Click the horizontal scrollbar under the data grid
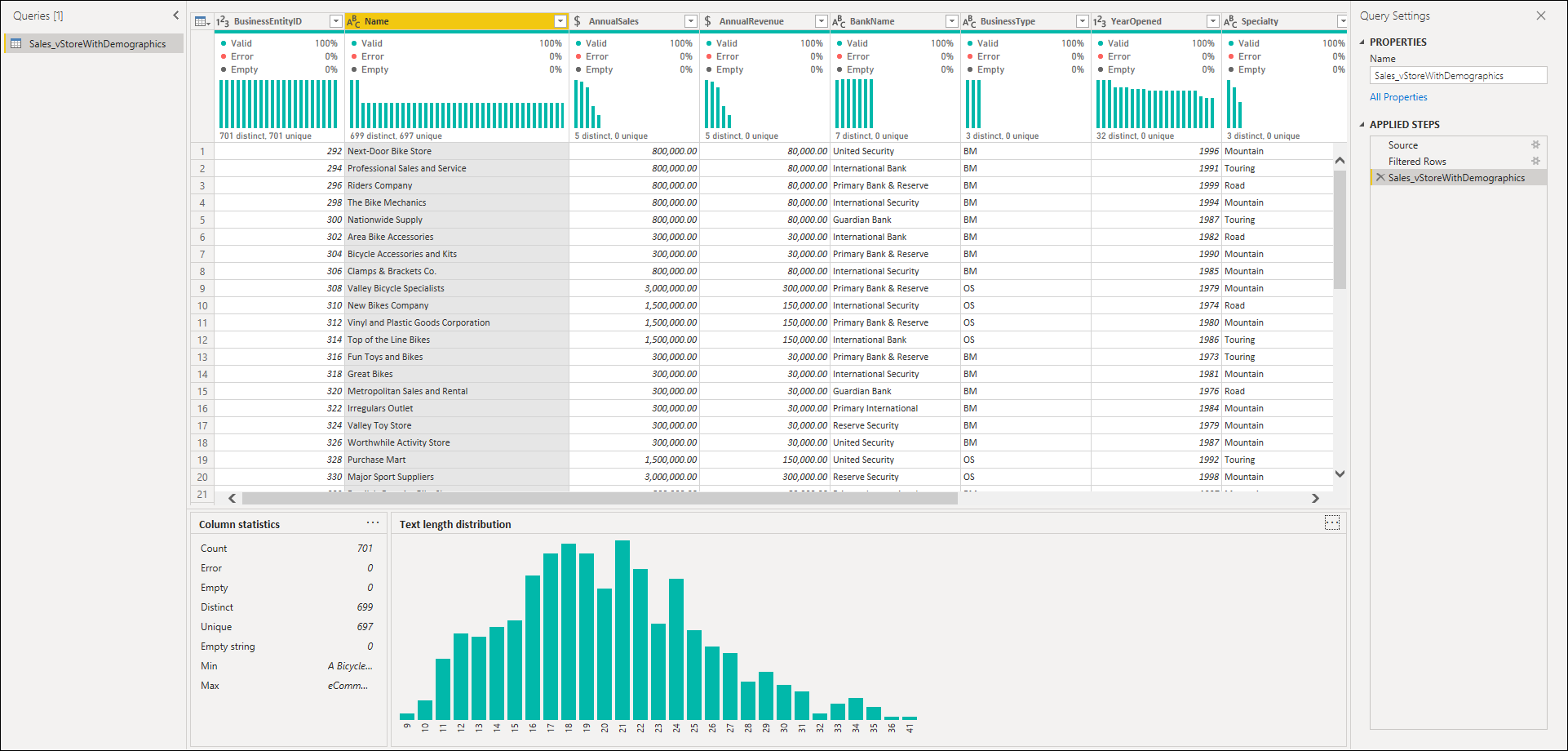The image size is (1568, 751). point(600,498)
